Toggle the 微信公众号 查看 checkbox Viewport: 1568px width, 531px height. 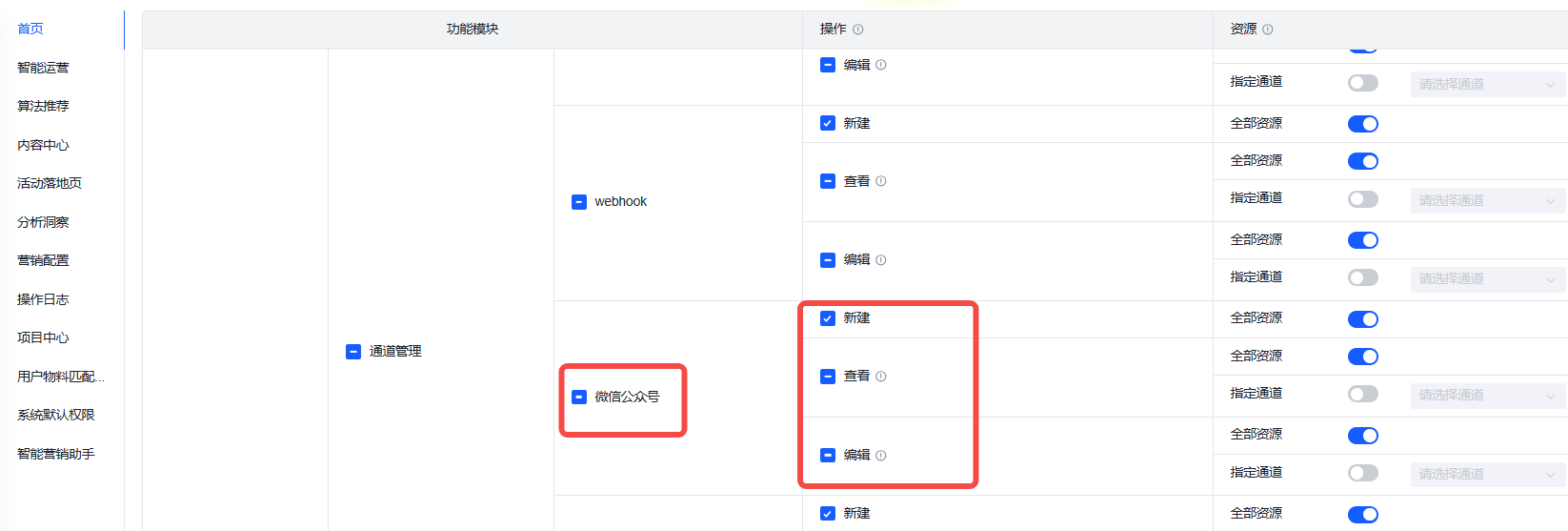(828, 377)
